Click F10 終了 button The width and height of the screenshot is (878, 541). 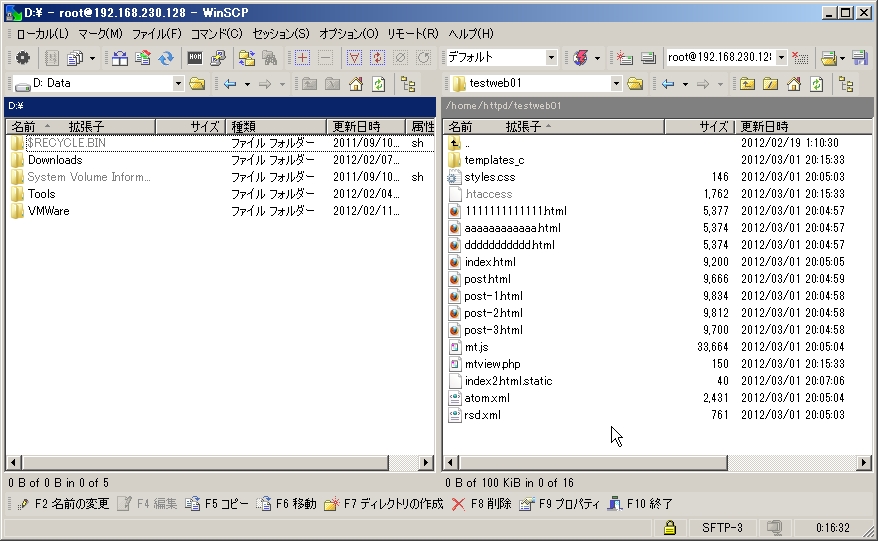[640, 504]
